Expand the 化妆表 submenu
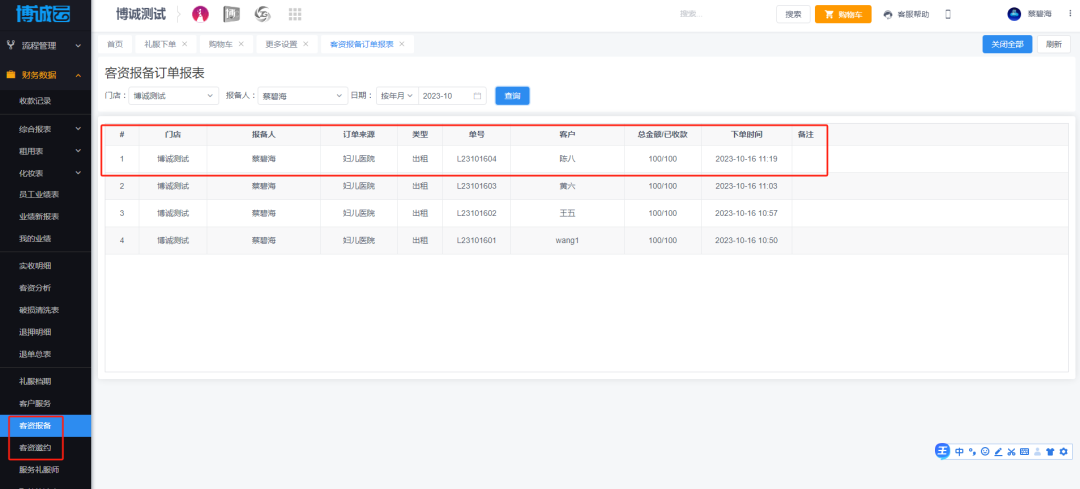The image size is (1080, 489). [79, 173]
